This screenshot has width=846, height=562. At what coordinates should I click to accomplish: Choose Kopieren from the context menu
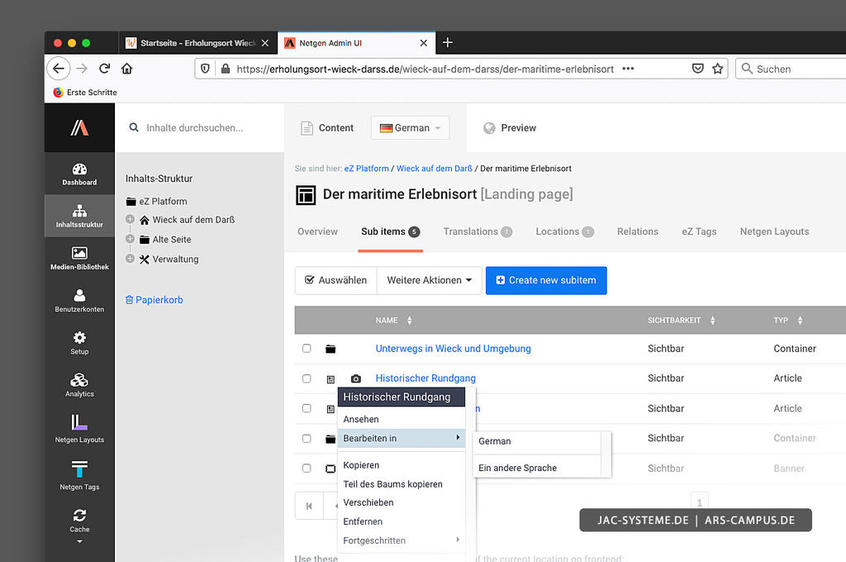pos(401,465)
